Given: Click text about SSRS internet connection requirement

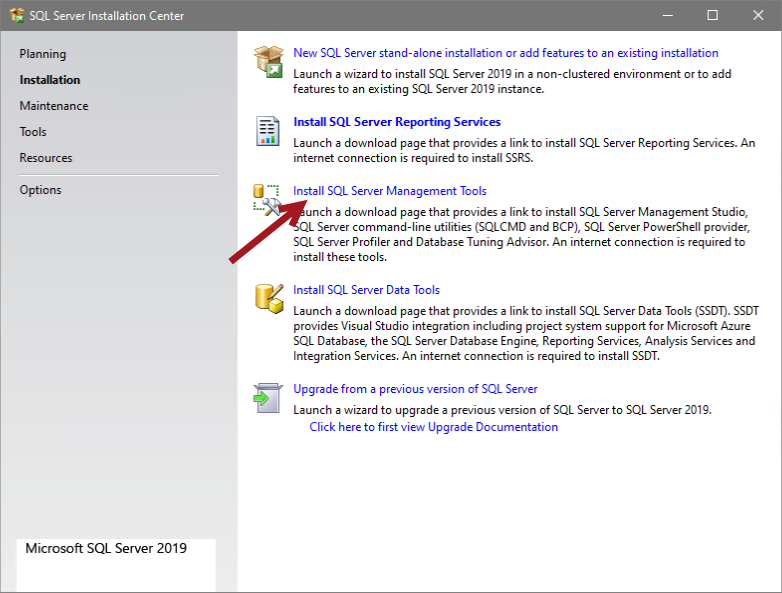Looking at the screenshot, I should (413, 158).
